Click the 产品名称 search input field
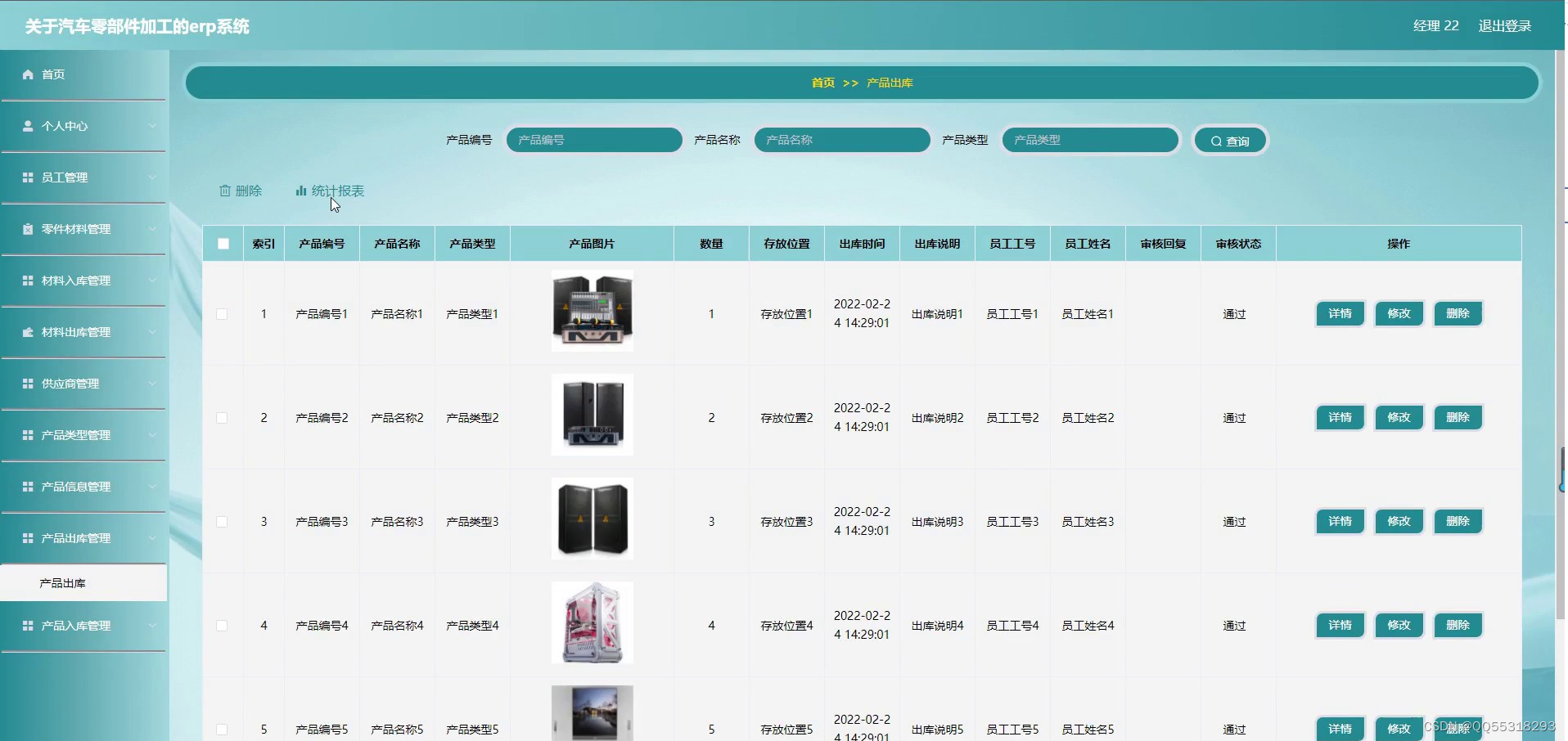The height and width of the screenshot is (741, 1568). click(842, 140)
